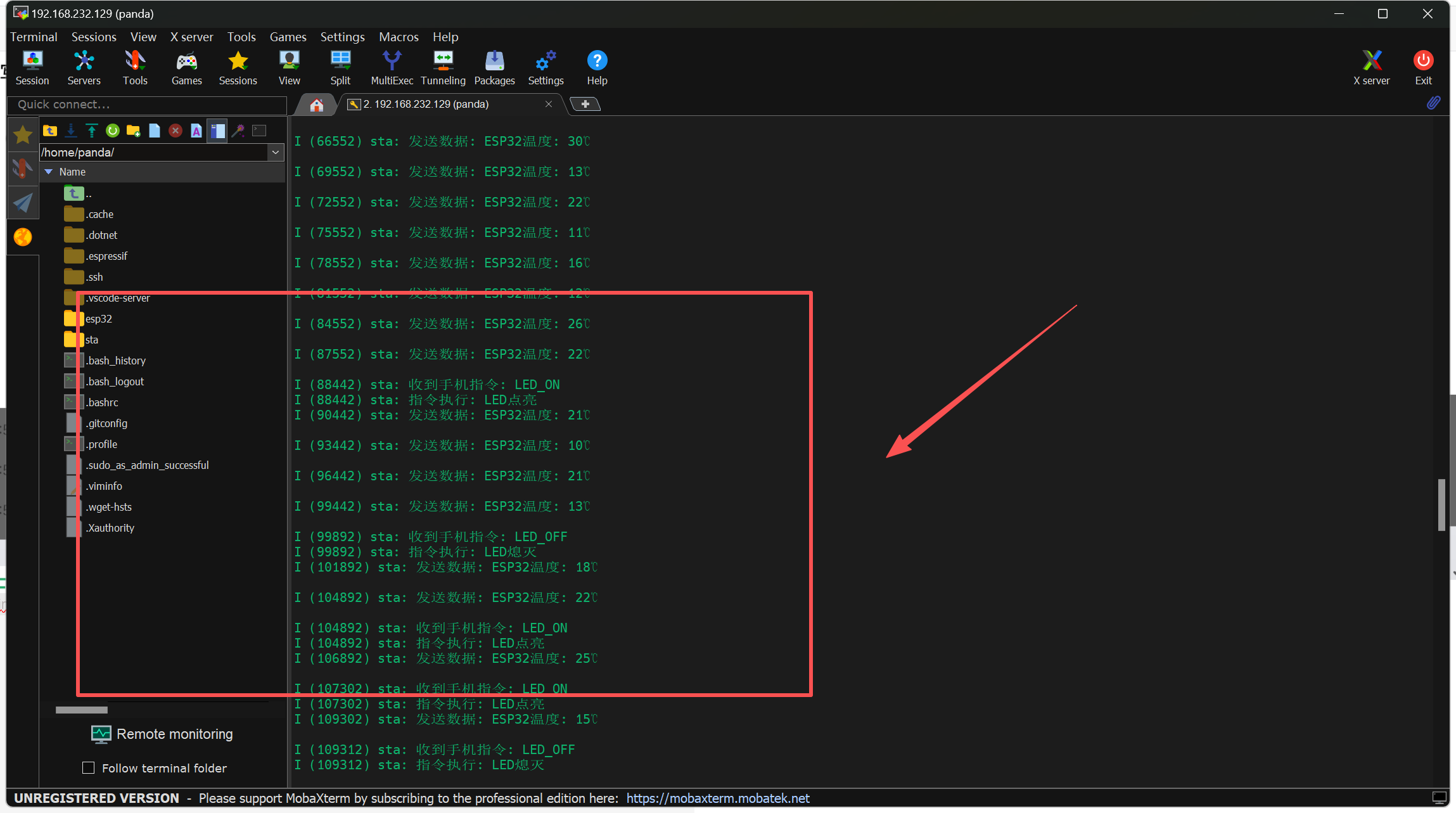Click the SFTP refresh folder icon
This screenshot has height=813, width=1456.
pos(113,131)
